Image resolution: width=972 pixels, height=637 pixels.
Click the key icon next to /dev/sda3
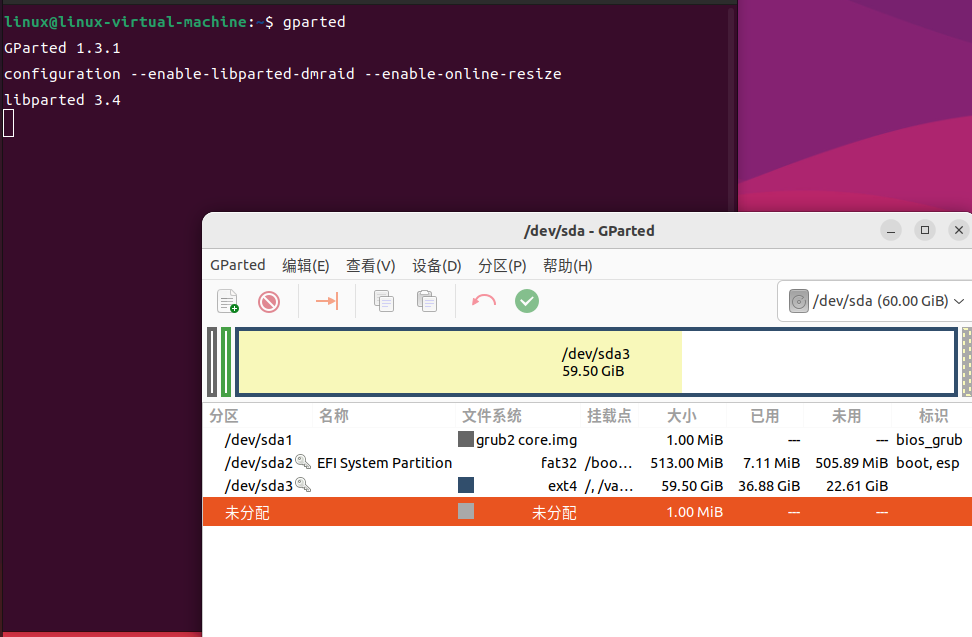coord(303,485)
